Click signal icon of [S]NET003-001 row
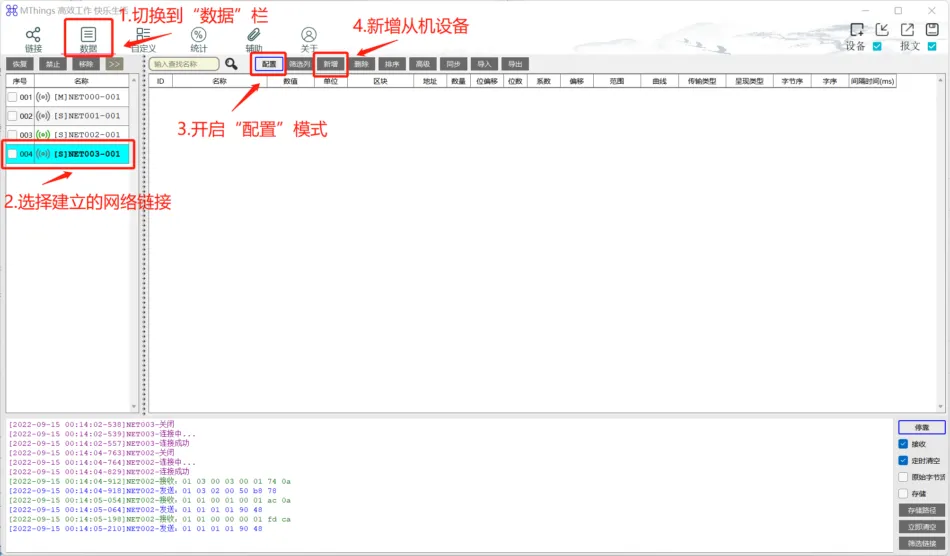The image size is (950, 556). [43, 154]
